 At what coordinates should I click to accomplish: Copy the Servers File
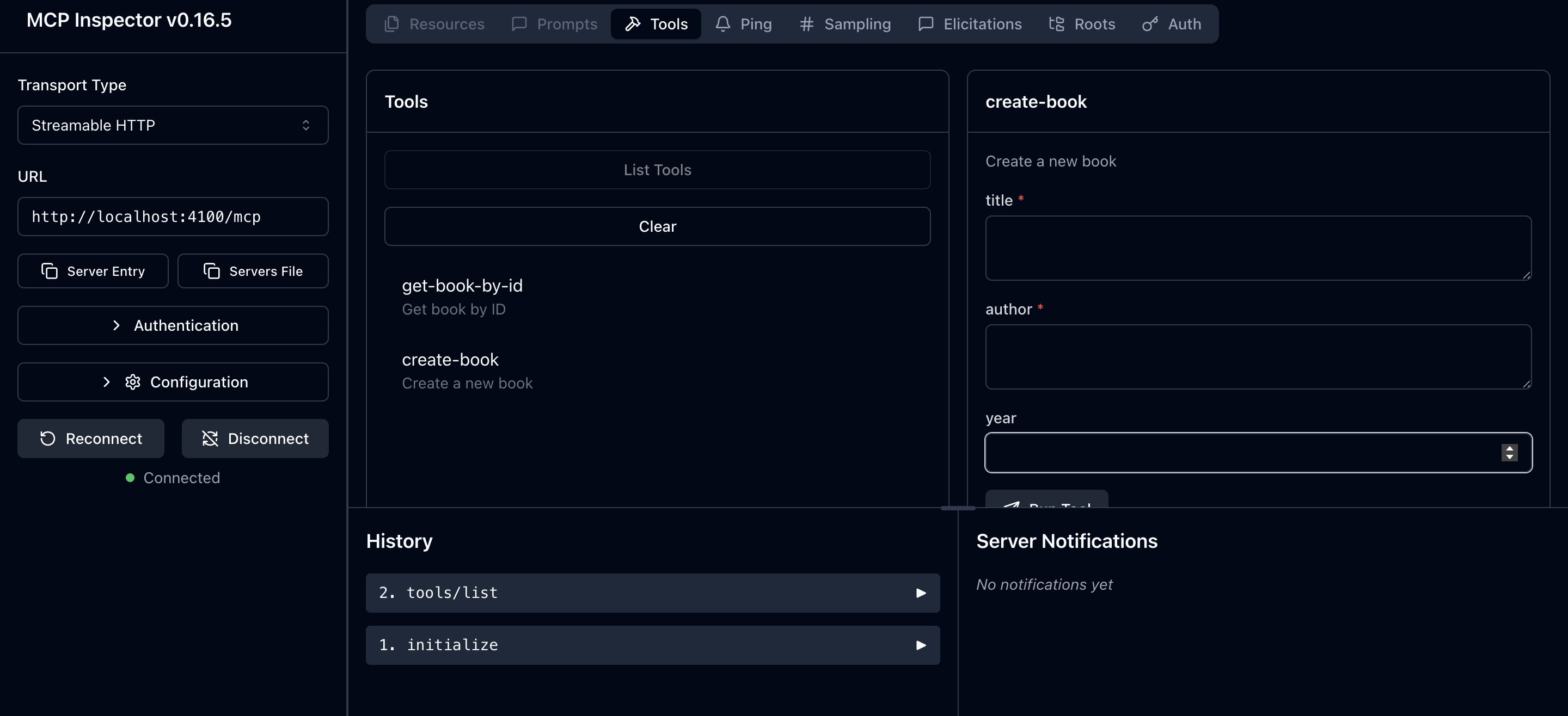[253, 271]
